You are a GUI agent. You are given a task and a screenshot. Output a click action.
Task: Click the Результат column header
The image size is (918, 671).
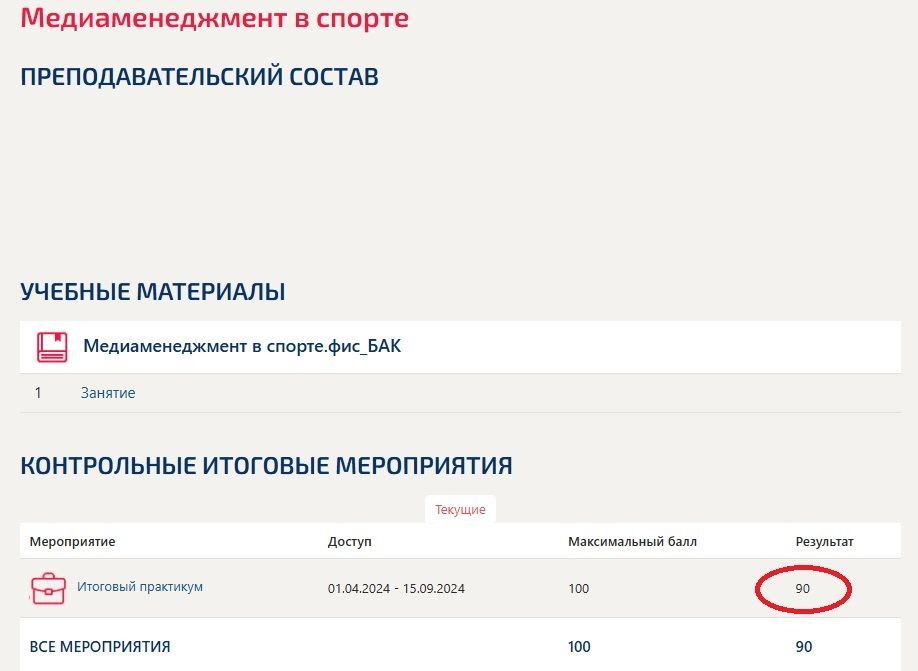coord(824,542)
